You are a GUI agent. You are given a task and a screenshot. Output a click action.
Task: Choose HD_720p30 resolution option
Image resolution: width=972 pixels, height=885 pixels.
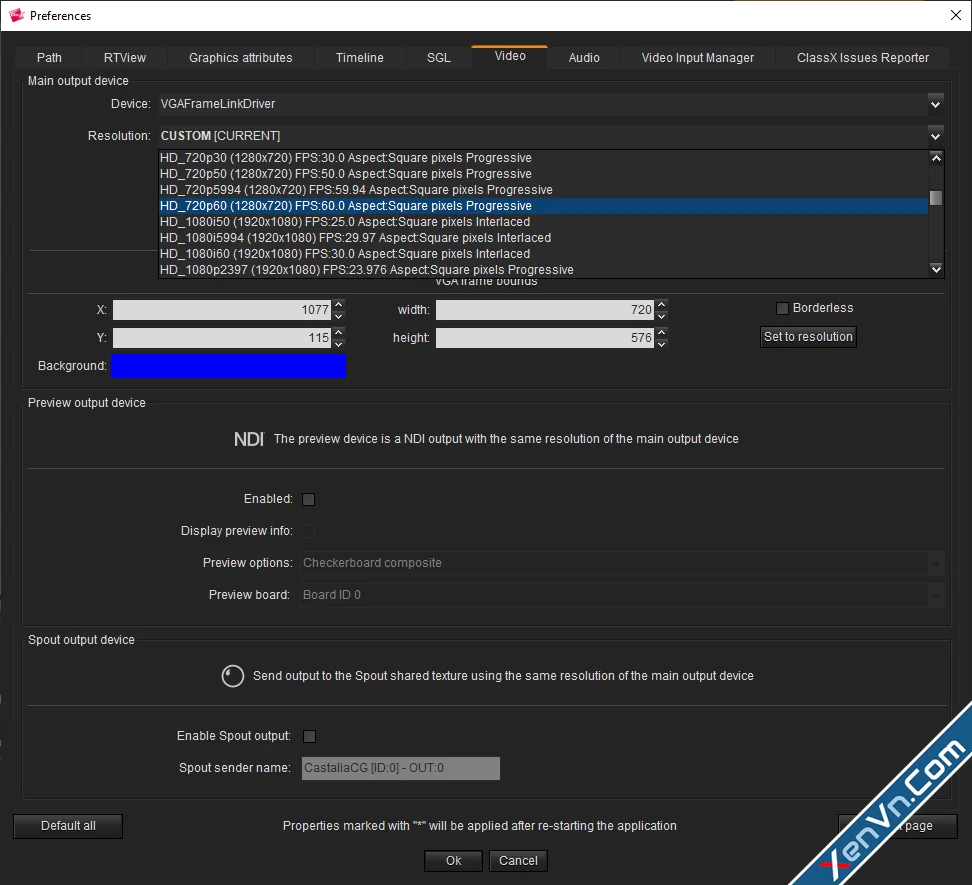coord(544,158)
